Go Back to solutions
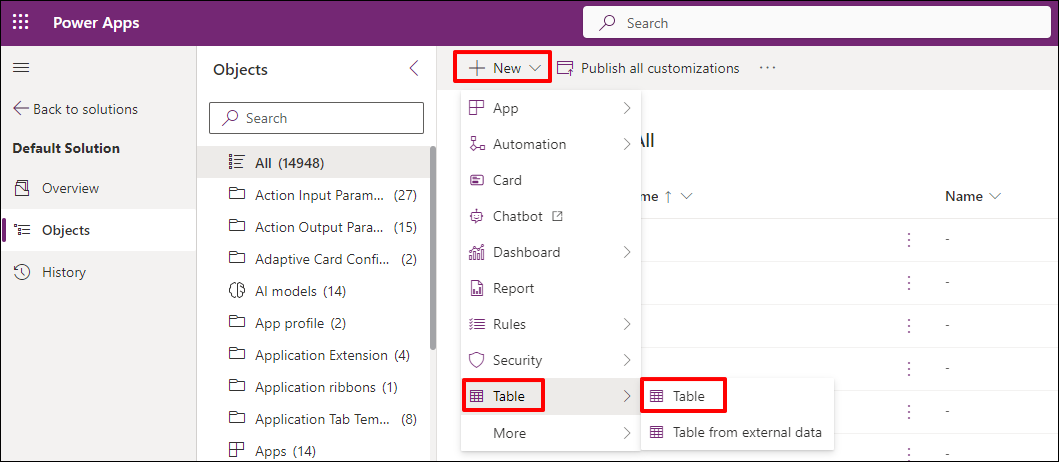Viewport: 1059px width, 462px height. click(x=75, y=109)
